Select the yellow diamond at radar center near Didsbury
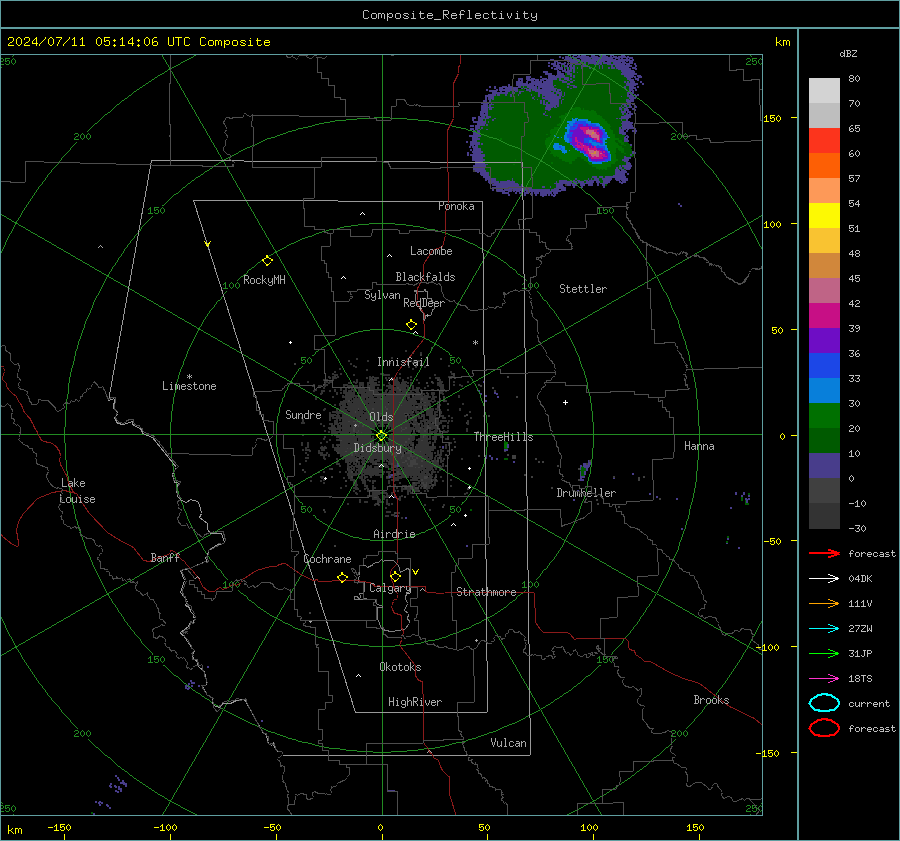 [382, 436]
